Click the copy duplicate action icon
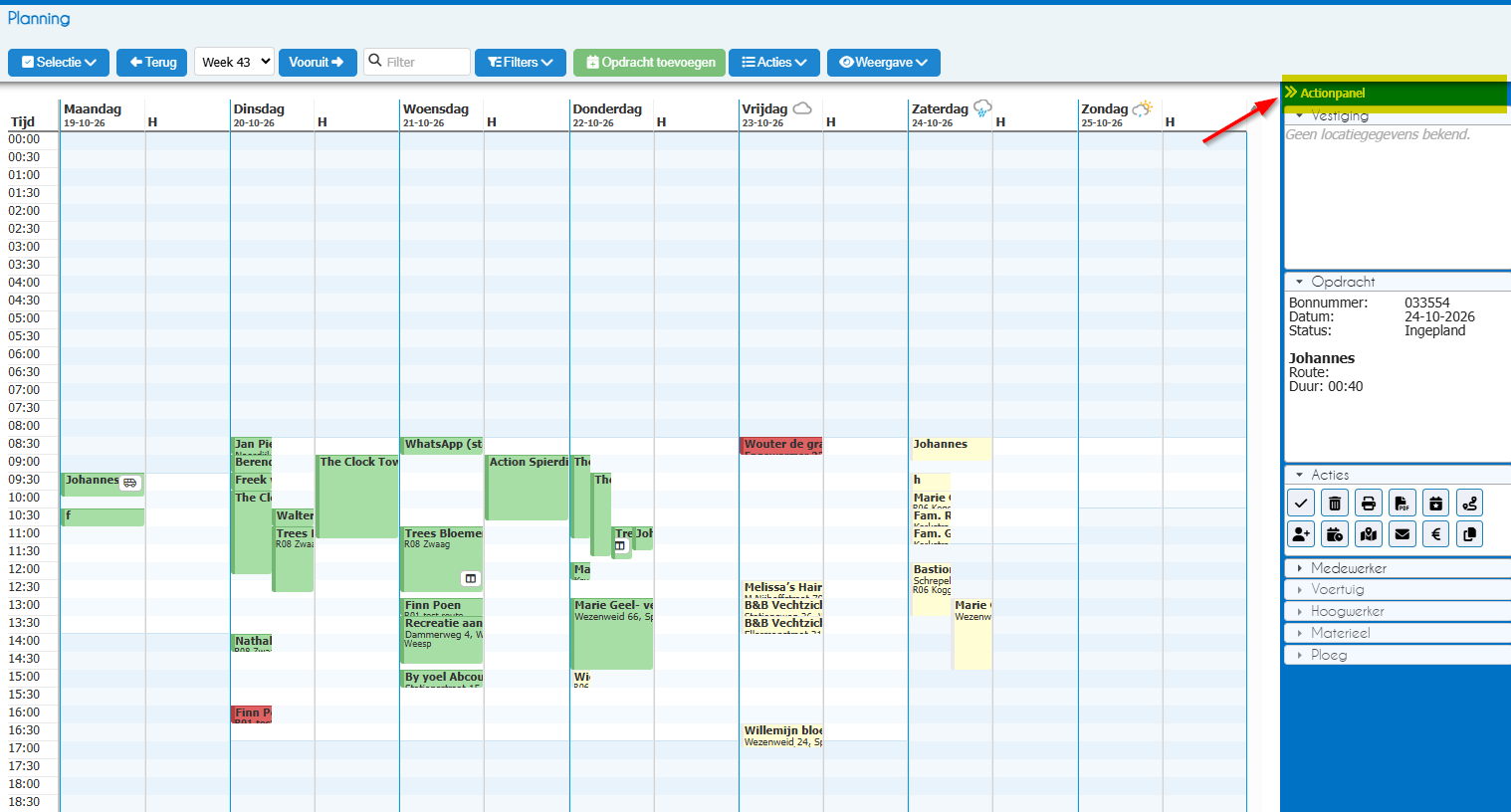This screenshot has width=1511, height=812. pyautogui.click(x=1469, y=534)
